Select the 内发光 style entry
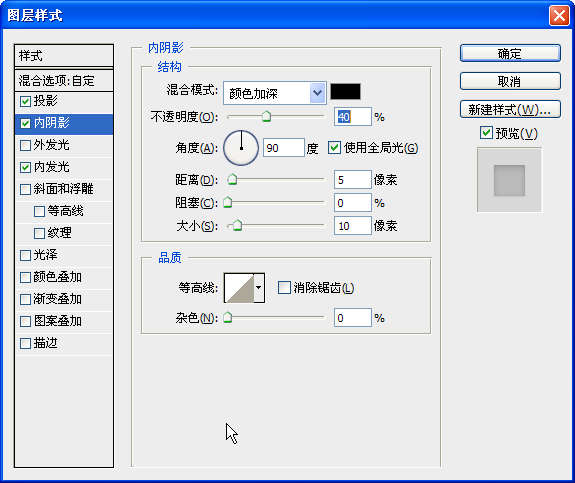575x483 pixels. pyautogui.click(x=64, y=167)
